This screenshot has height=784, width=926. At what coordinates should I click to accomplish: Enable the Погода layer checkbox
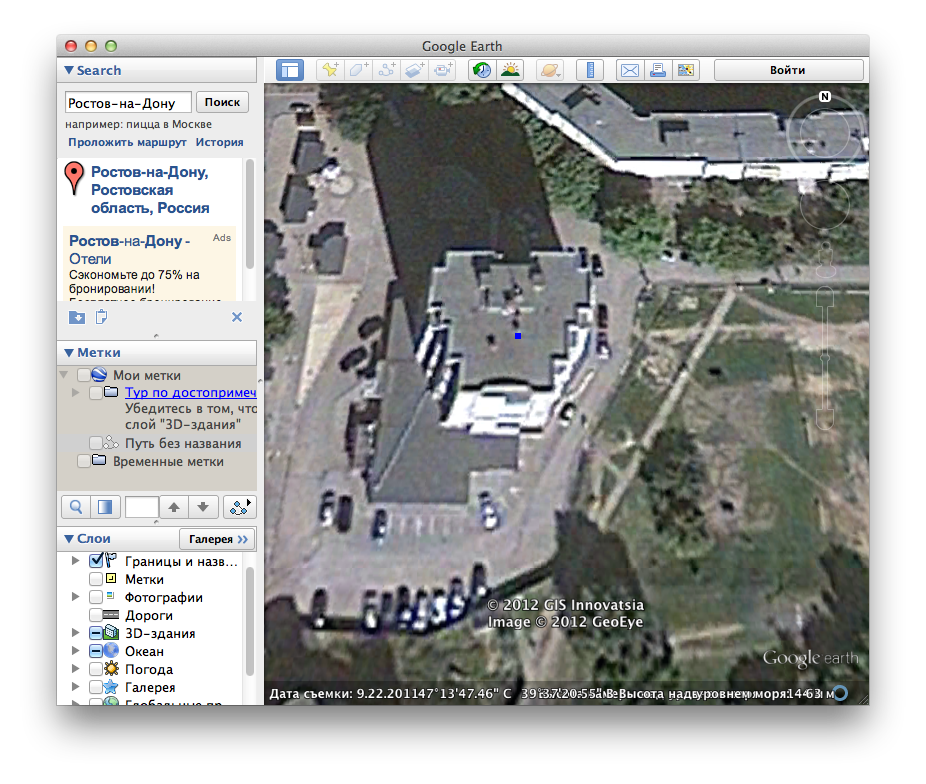tap(96, 669)
